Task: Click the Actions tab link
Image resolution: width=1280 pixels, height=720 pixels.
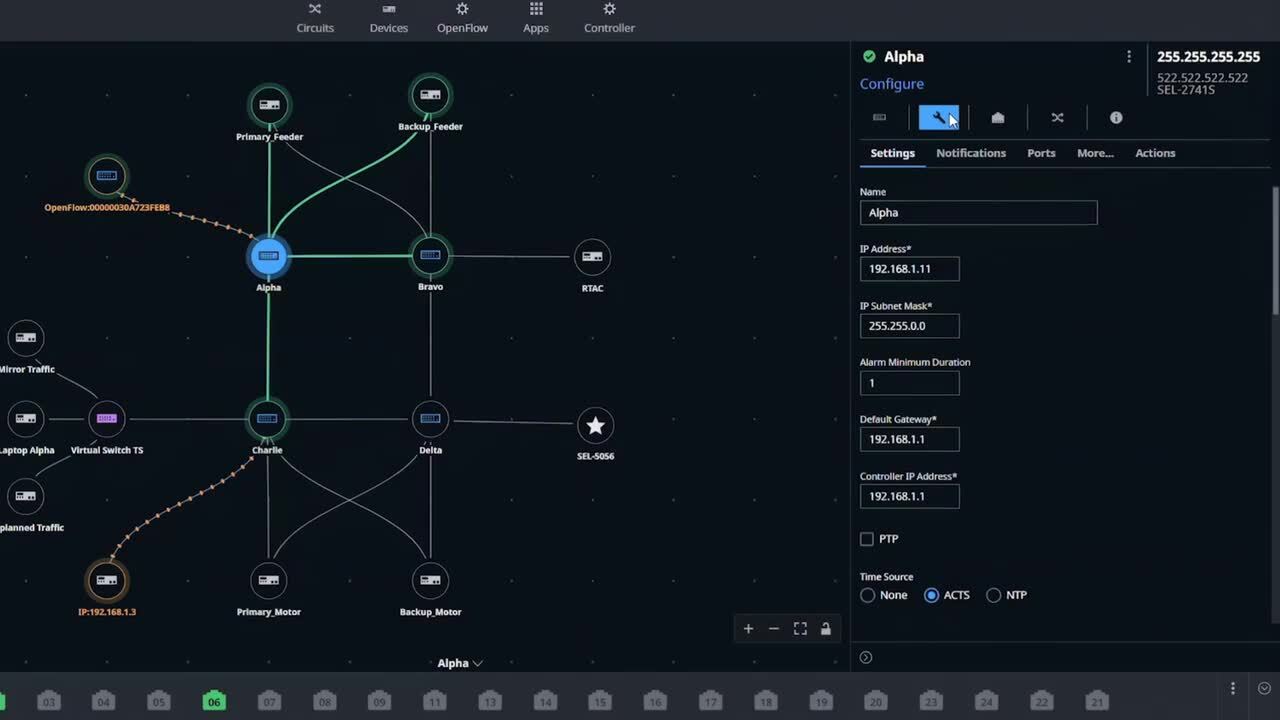Action: click(x=1155, y=153)
